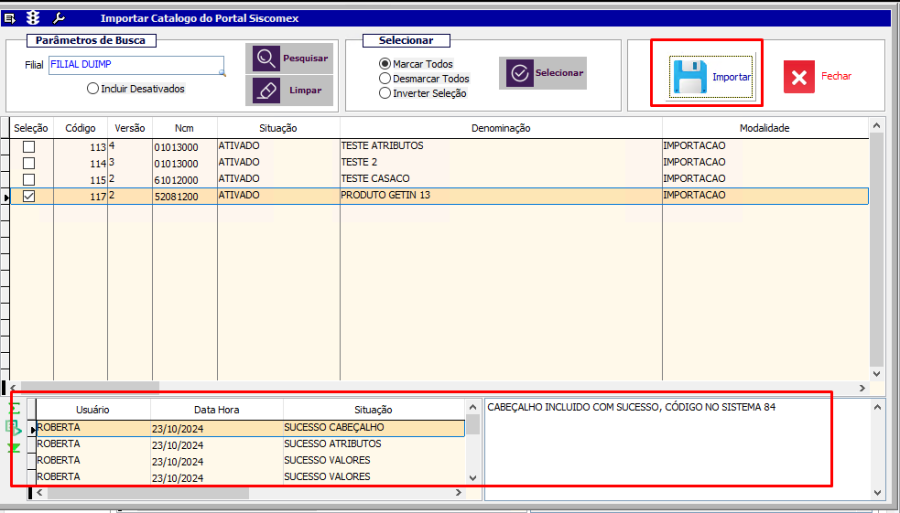The width and height of the screenshot is (900, 513).
Task: Choose the Inverter Seleção radio button
Action: pos(385,93)
